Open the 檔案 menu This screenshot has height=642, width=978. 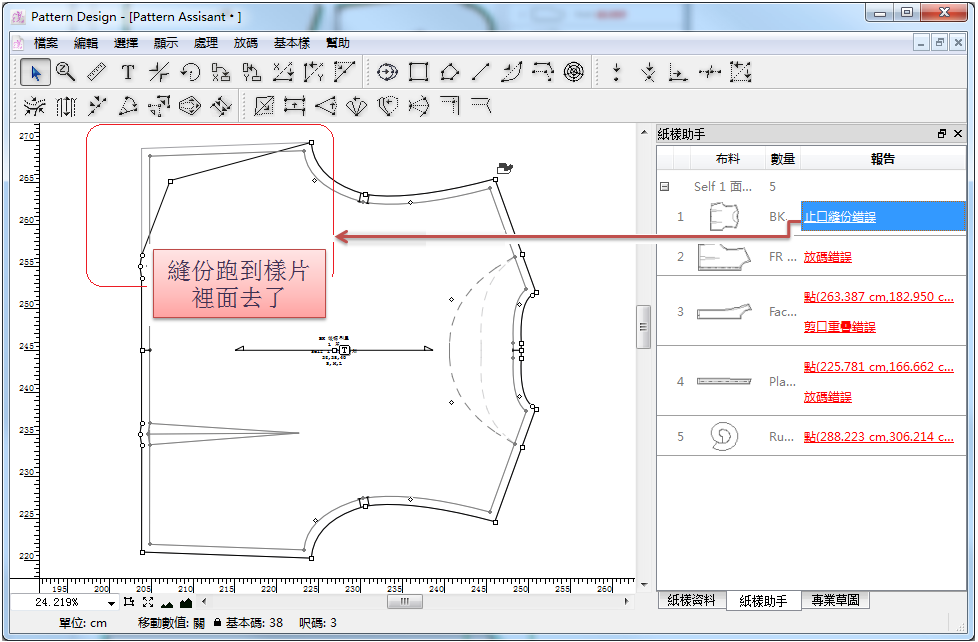coord(46,43)
